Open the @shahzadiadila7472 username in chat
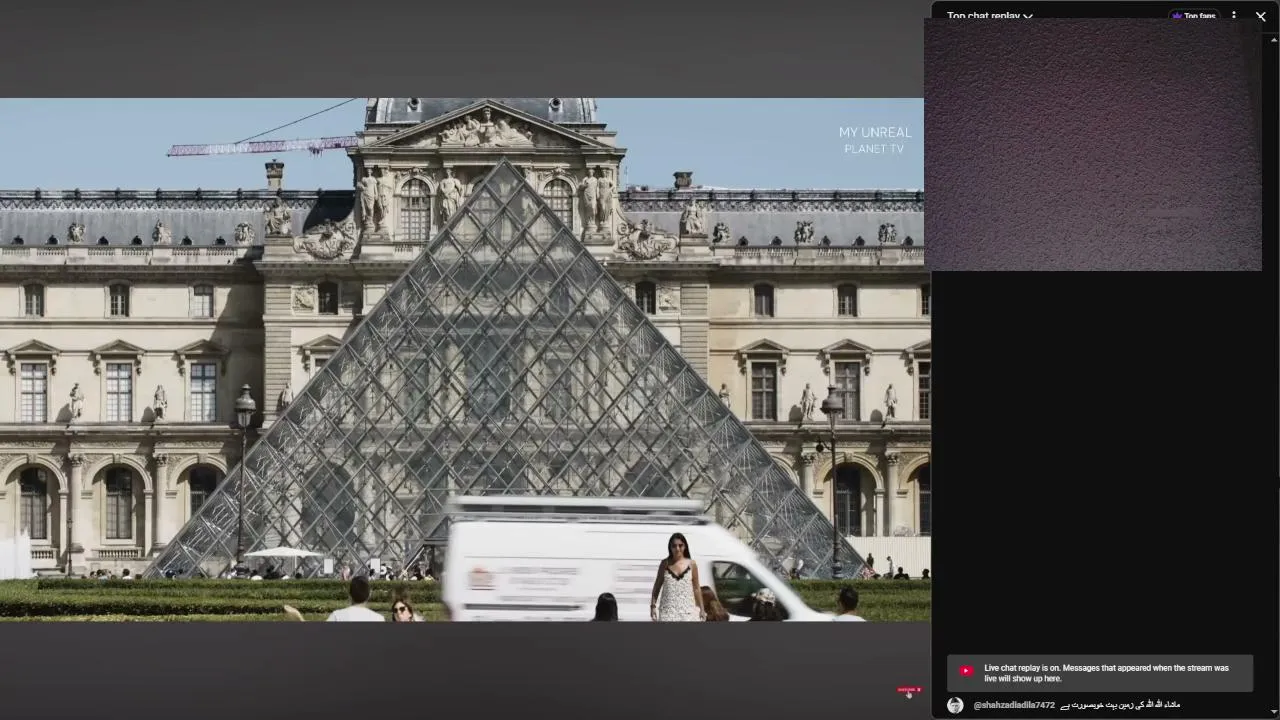This screenshot has width=1280, height=720. tap(1014, 705)
